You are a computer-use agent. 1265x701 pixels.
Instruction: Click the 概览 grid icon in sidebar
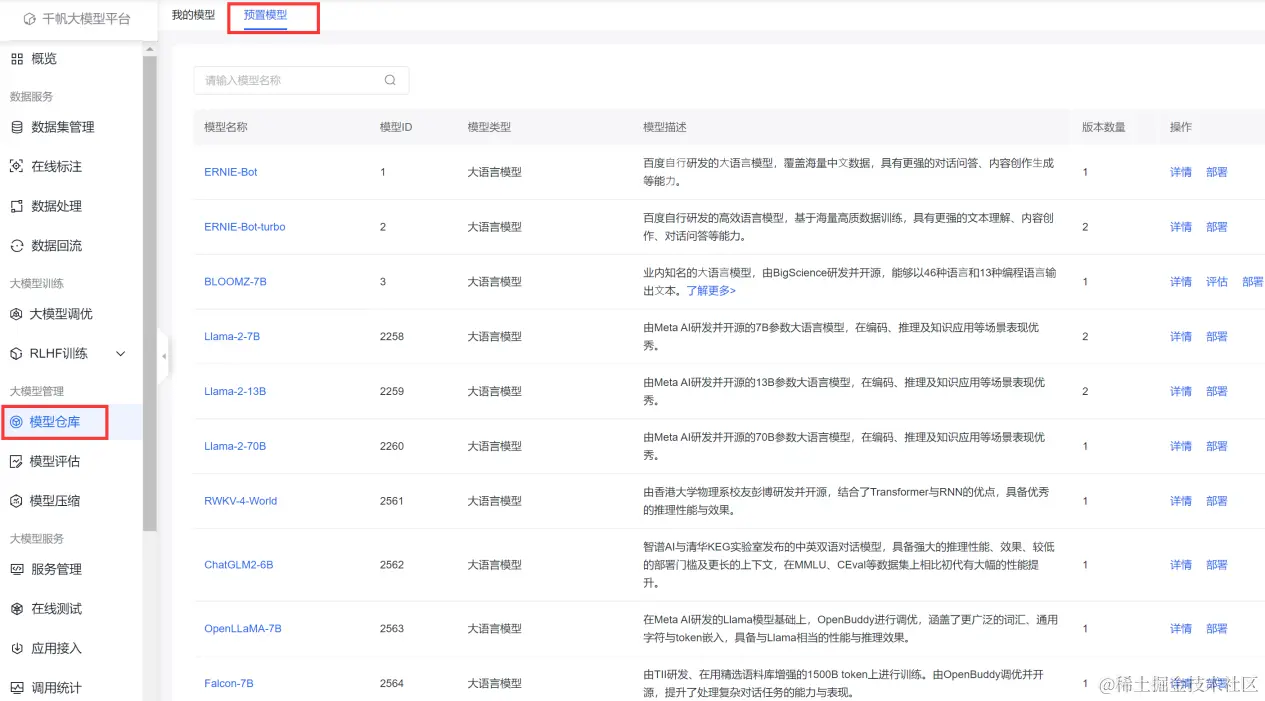tap(16, 59)
